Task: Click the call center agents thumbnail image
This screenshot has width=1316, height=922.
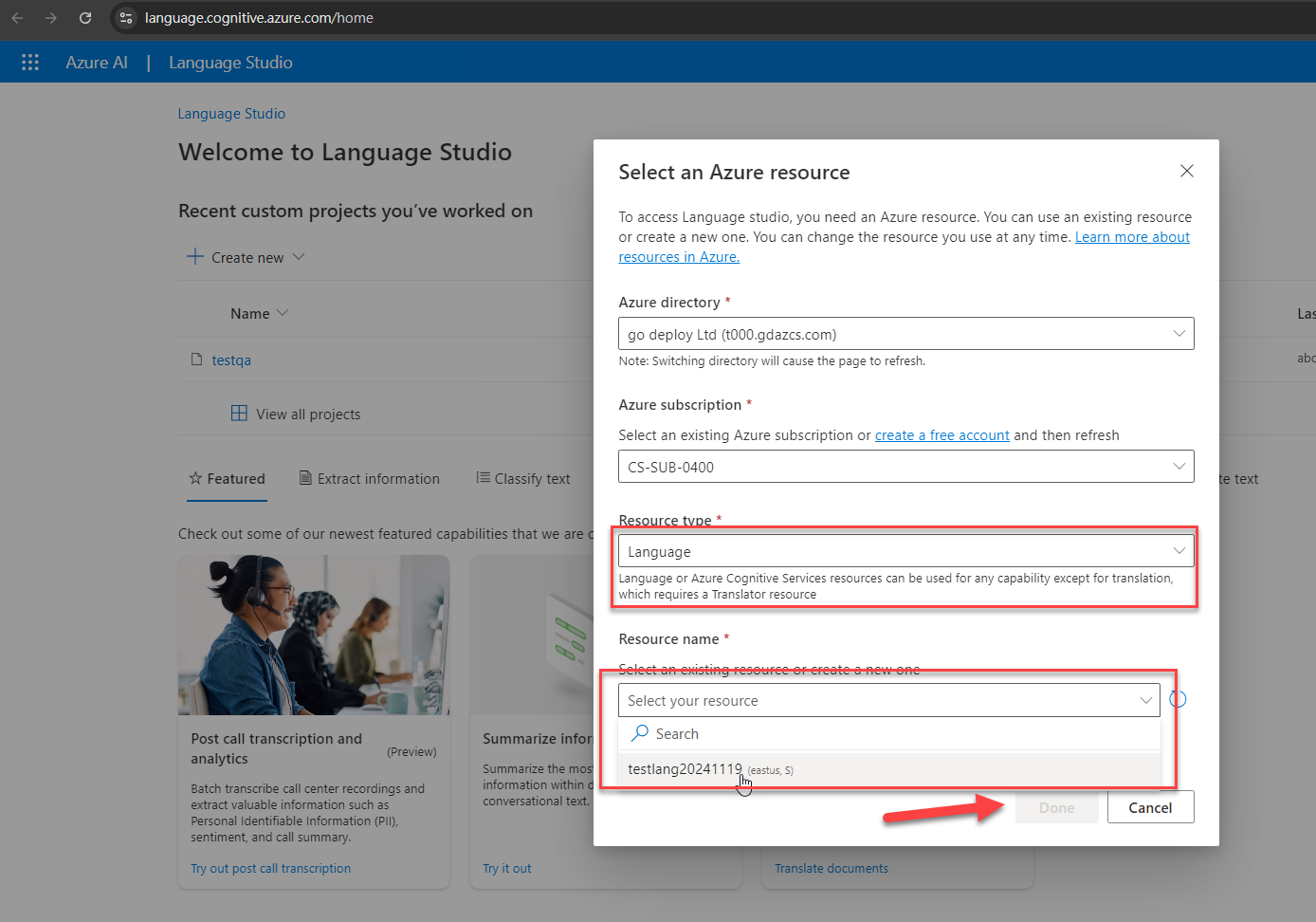Action: [314, 635]
